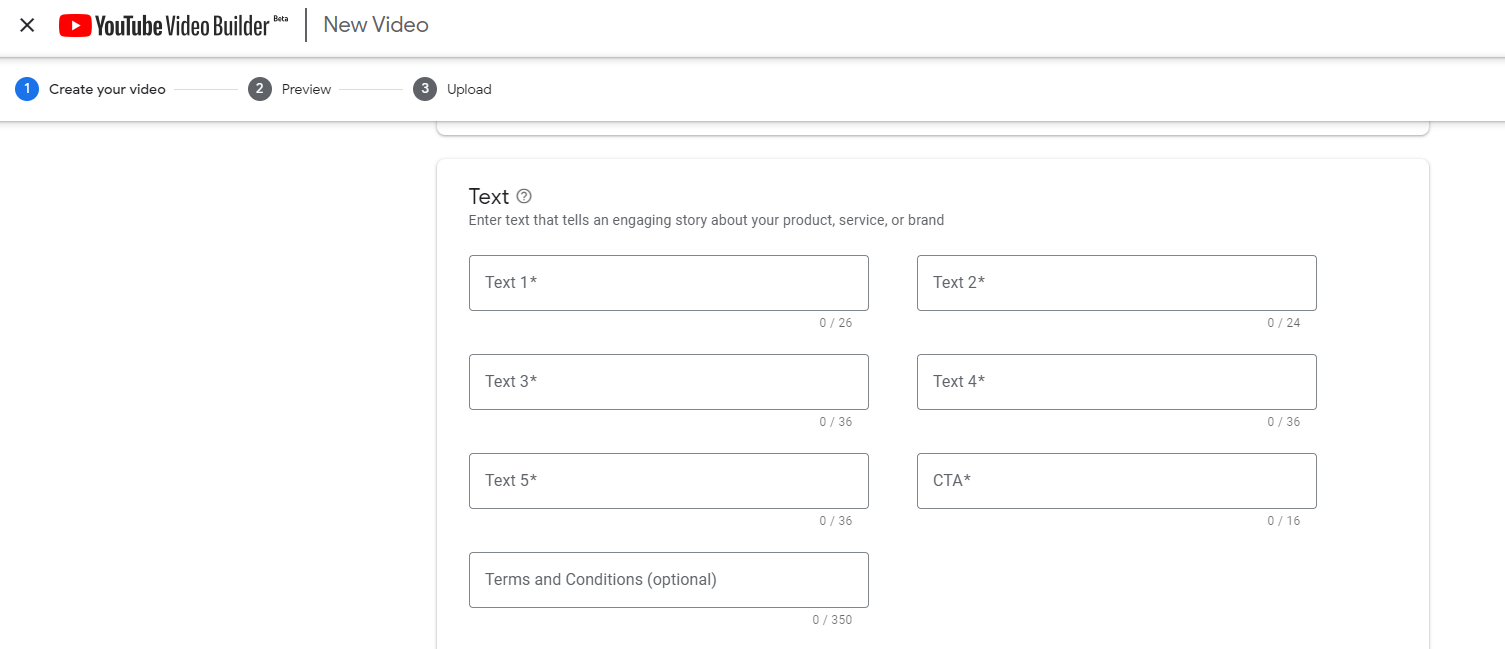Click the Video Builder wordmark
Screen dimensions: 1505x649
[x=218, y=26]
